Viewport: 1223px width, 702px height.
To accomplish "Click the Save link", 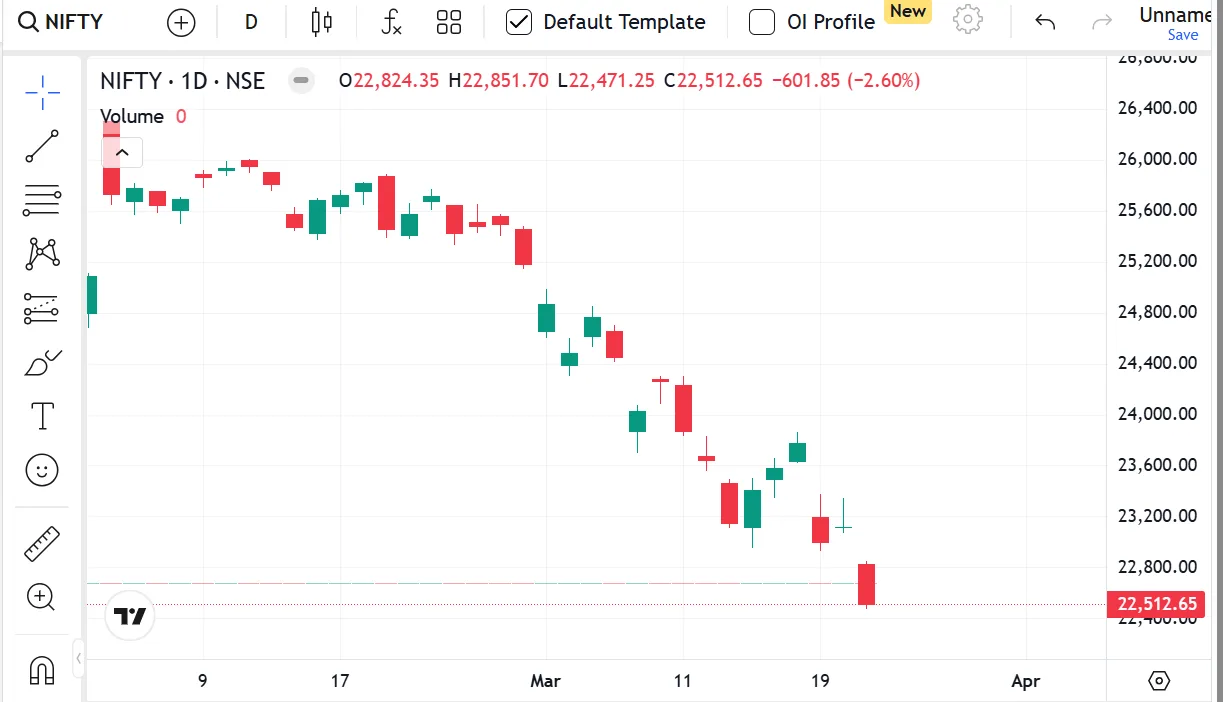I will click(x=1183, y=34).
